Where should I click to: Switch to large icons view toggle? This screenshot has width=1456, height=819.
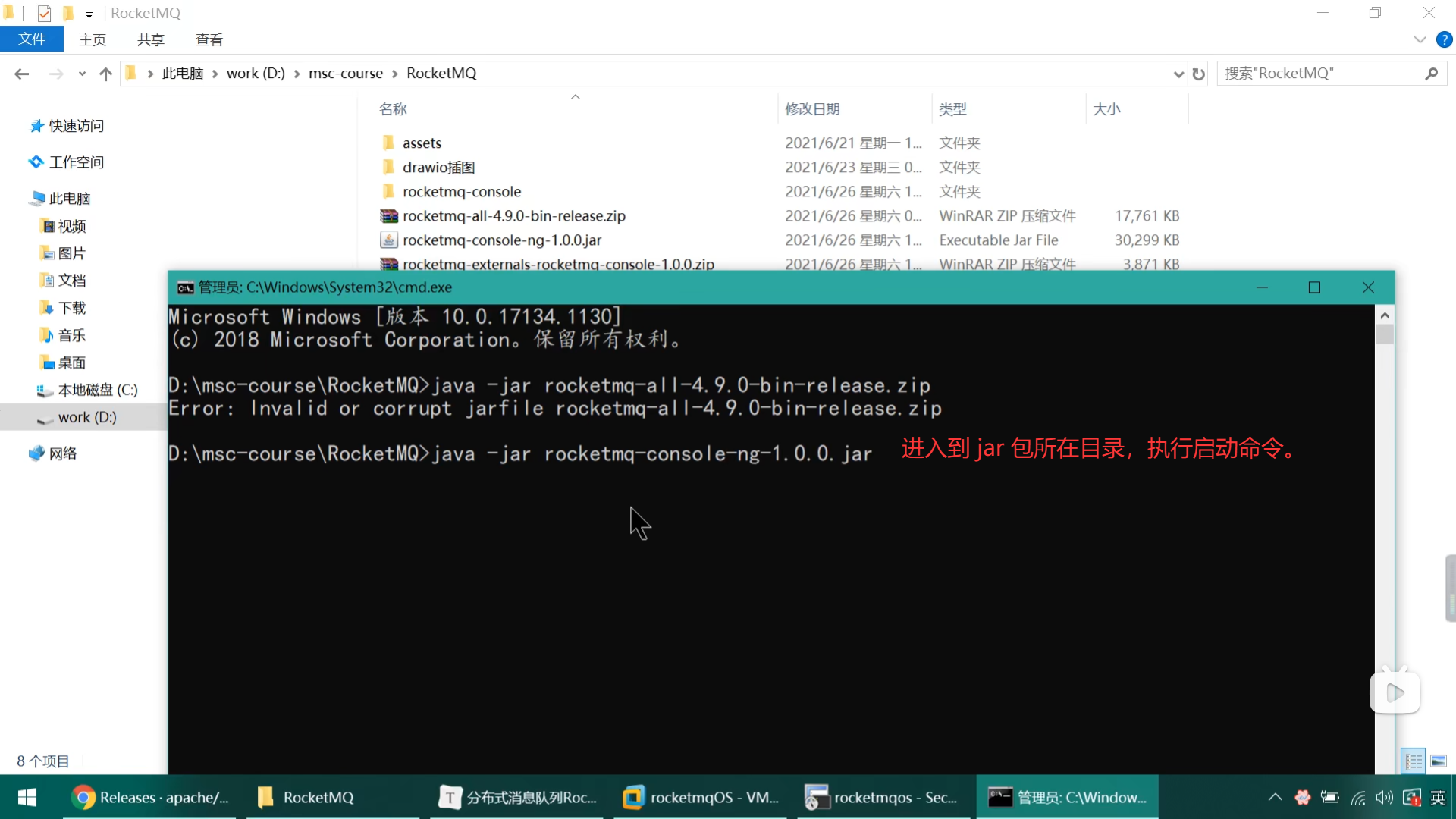click(1439, 761)
